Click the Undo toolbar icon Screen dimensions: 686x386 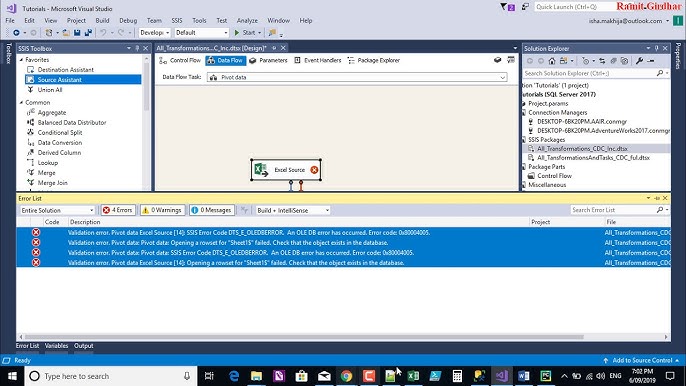(103, 33)
